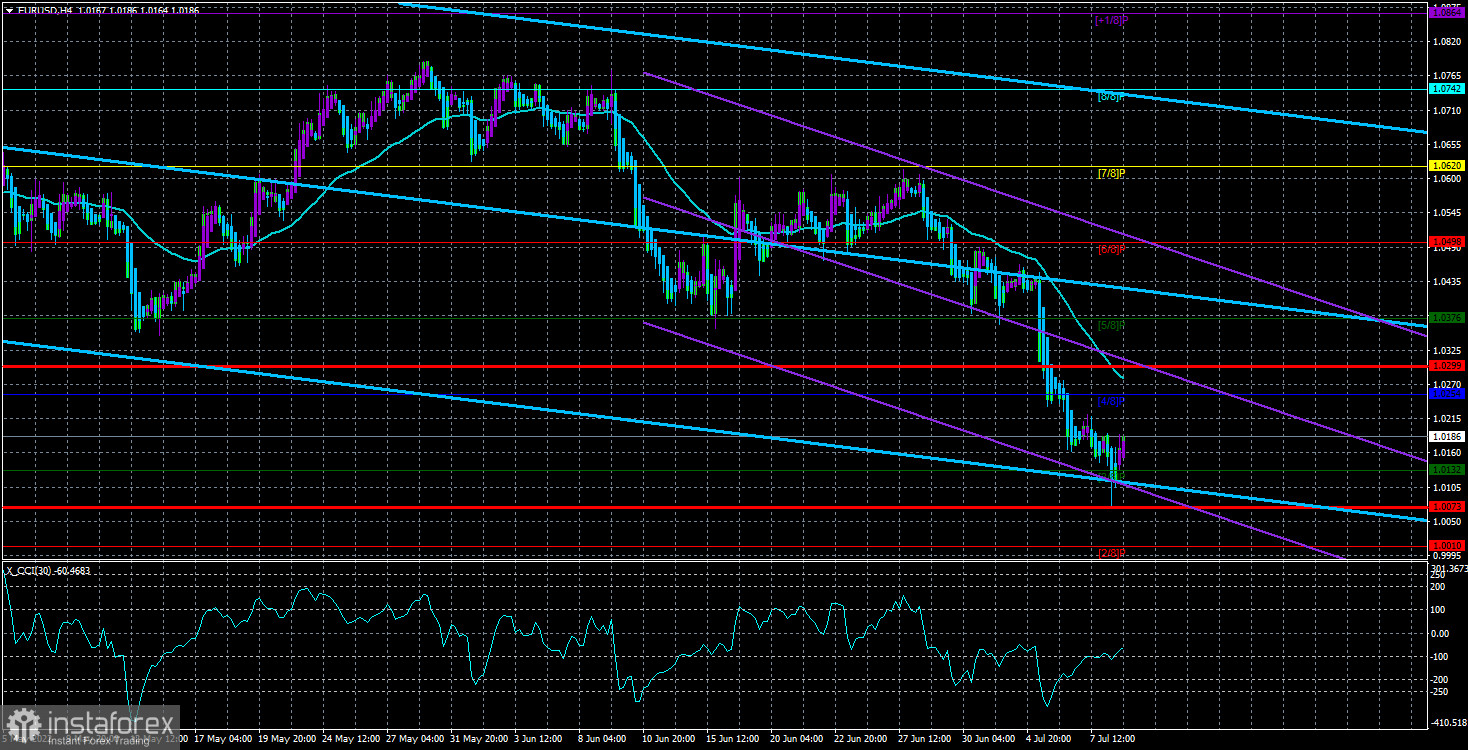Image resolution: width=1468 pixels, height=750 pixels.
Task: Click the 1.0215 price scale value
Action: [1446, 418]
